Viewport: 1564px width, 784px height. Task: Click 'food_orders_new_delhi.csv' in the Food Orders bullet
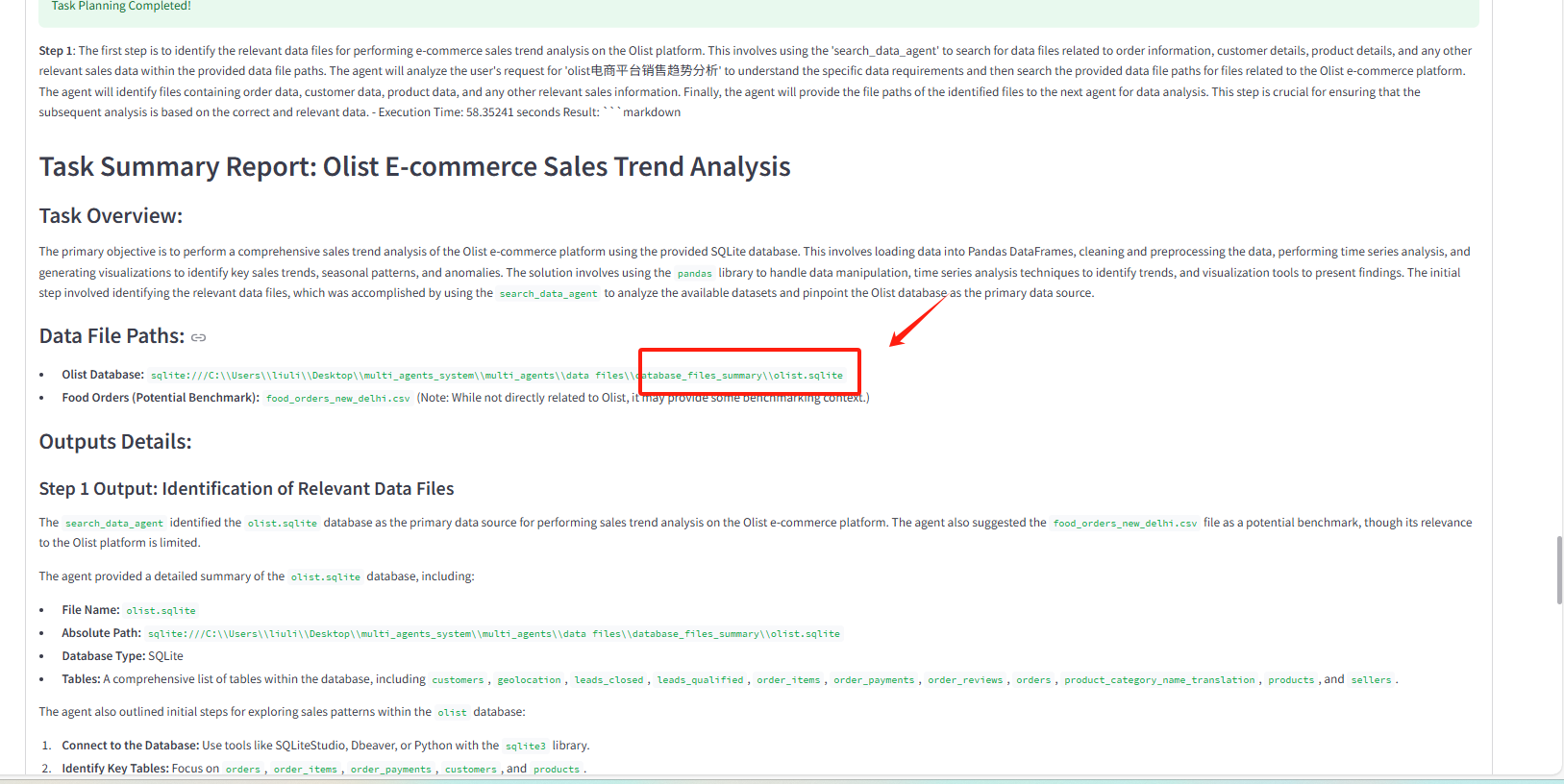[x=338, y=398]
